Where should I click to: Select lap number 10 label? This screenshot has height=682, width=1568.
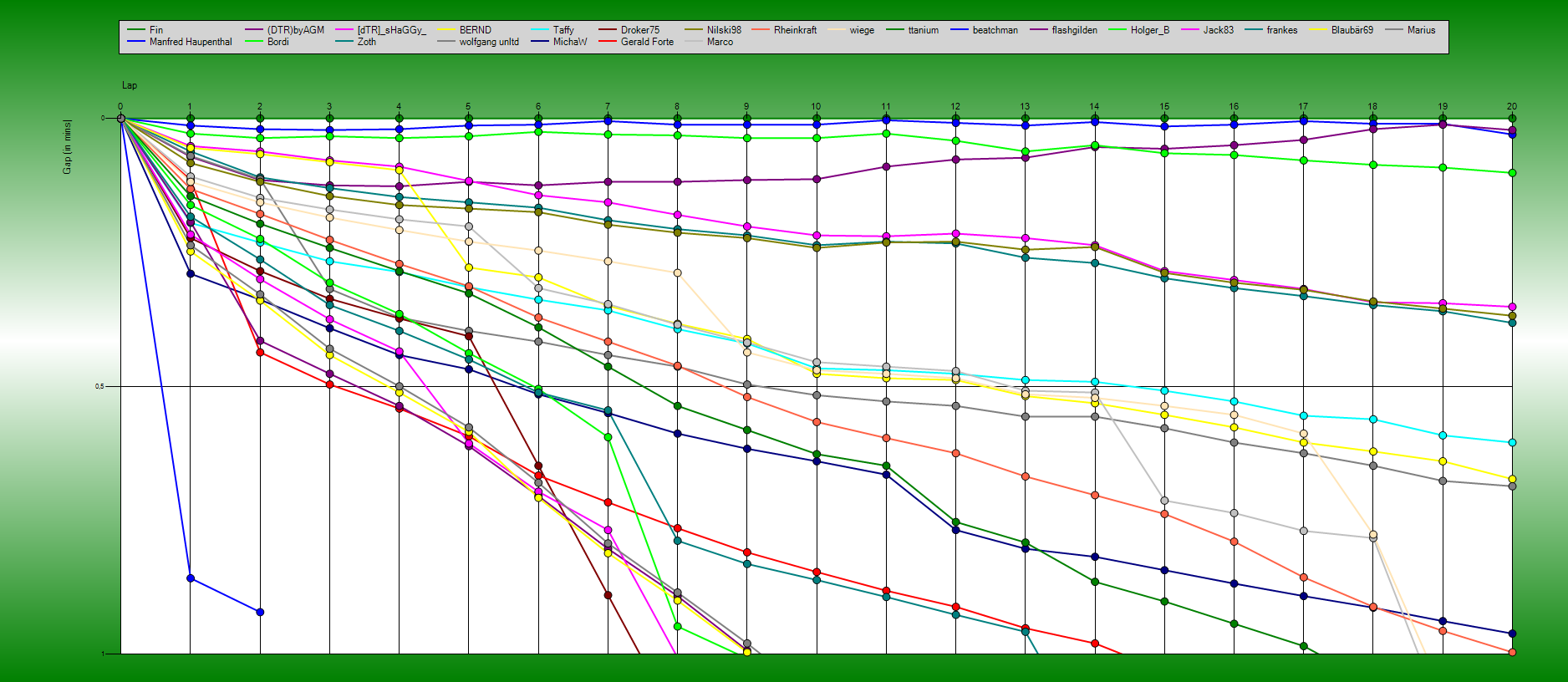coord(816,107)
